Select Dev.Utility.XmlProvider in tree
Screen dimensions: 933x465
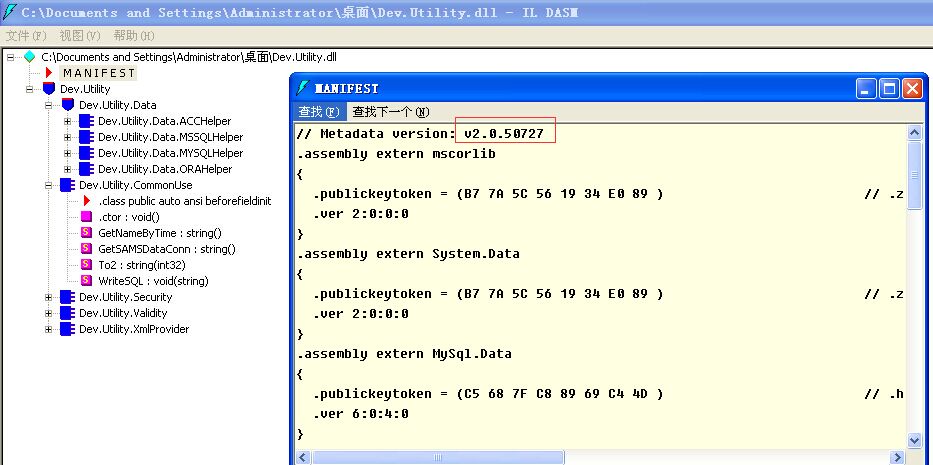134,329
